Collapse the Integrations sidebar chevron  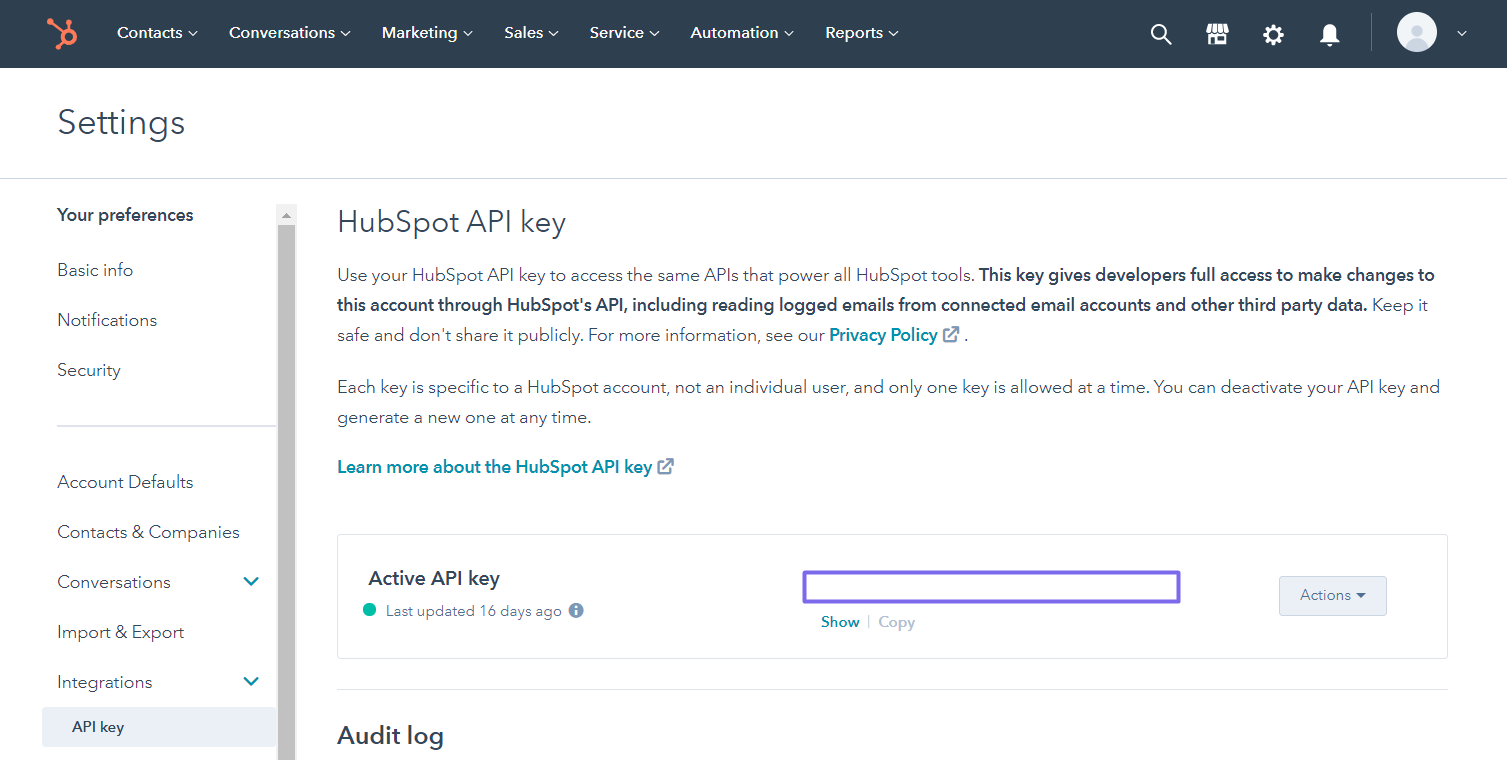(251, 682)
